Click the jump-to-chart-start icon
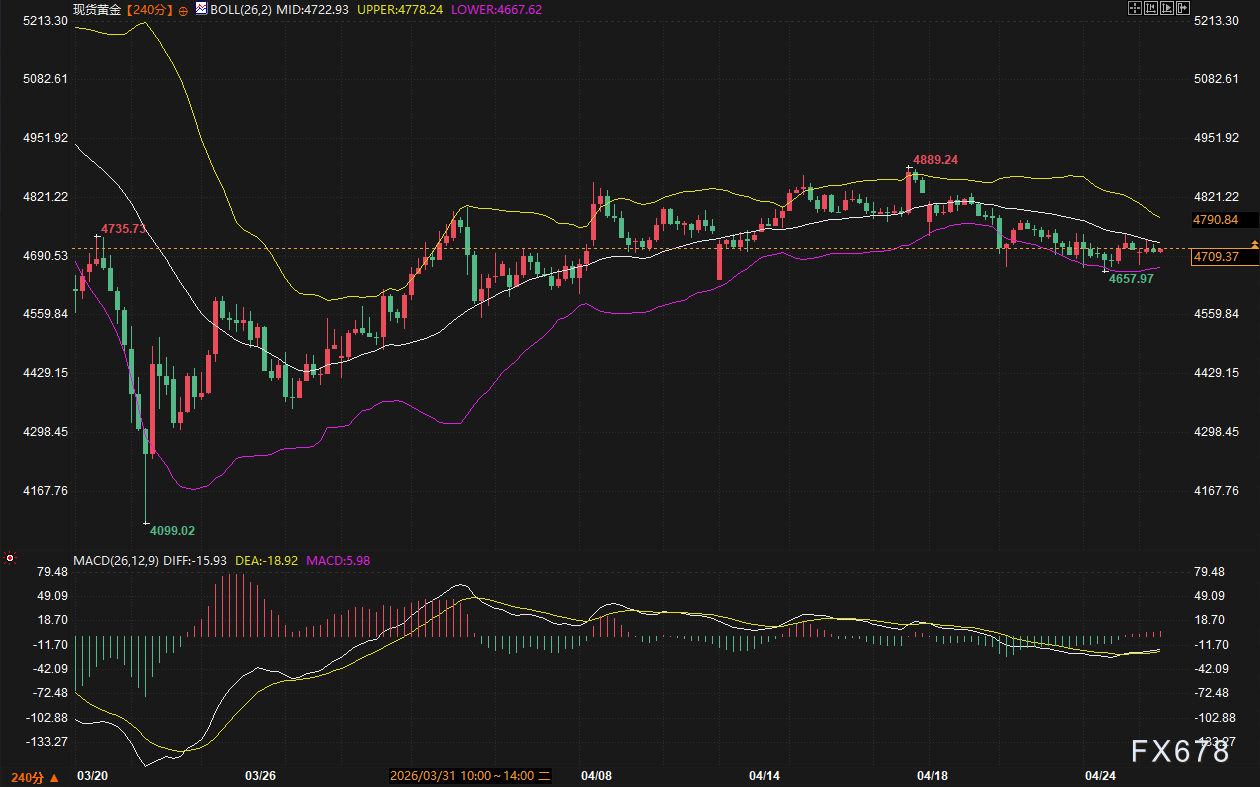The height and width of the screenshot is (787, 1260). pyautogui.click(x=1151, y=9)
